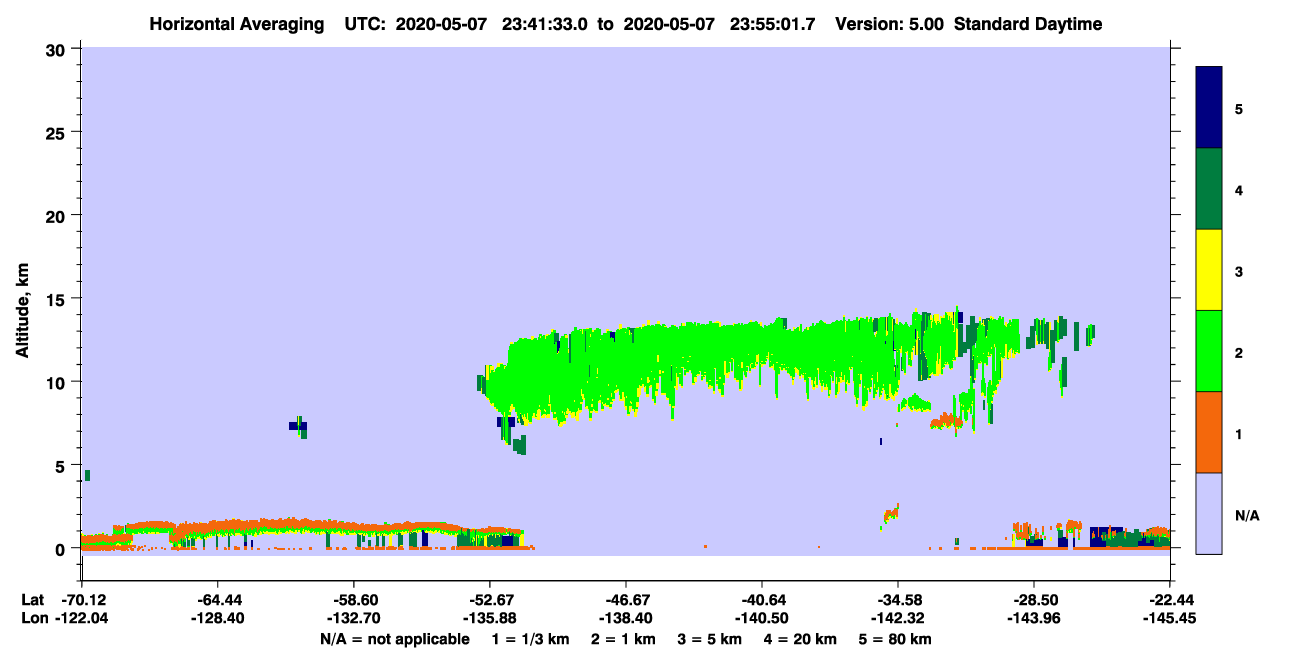Click legend entry '1 = 1/3 km'
Image resolution: width=1300 pixels, height=667 pixels.
(529, 639)
